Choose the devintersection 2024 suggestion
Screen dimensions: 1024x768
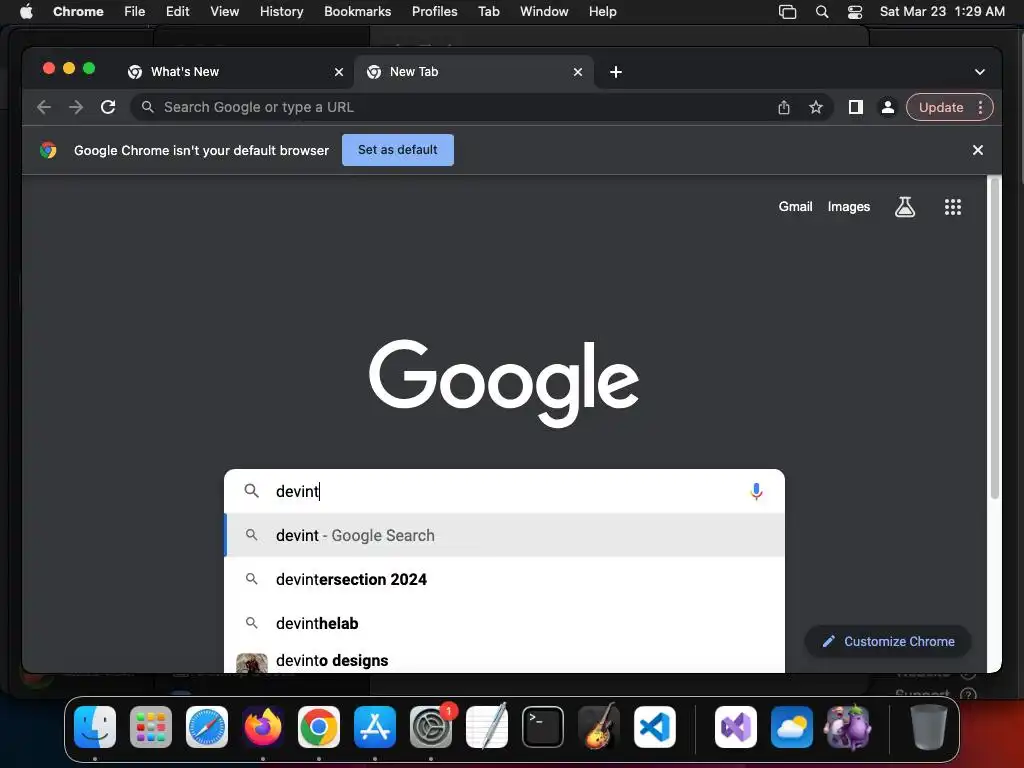point(504,579)
